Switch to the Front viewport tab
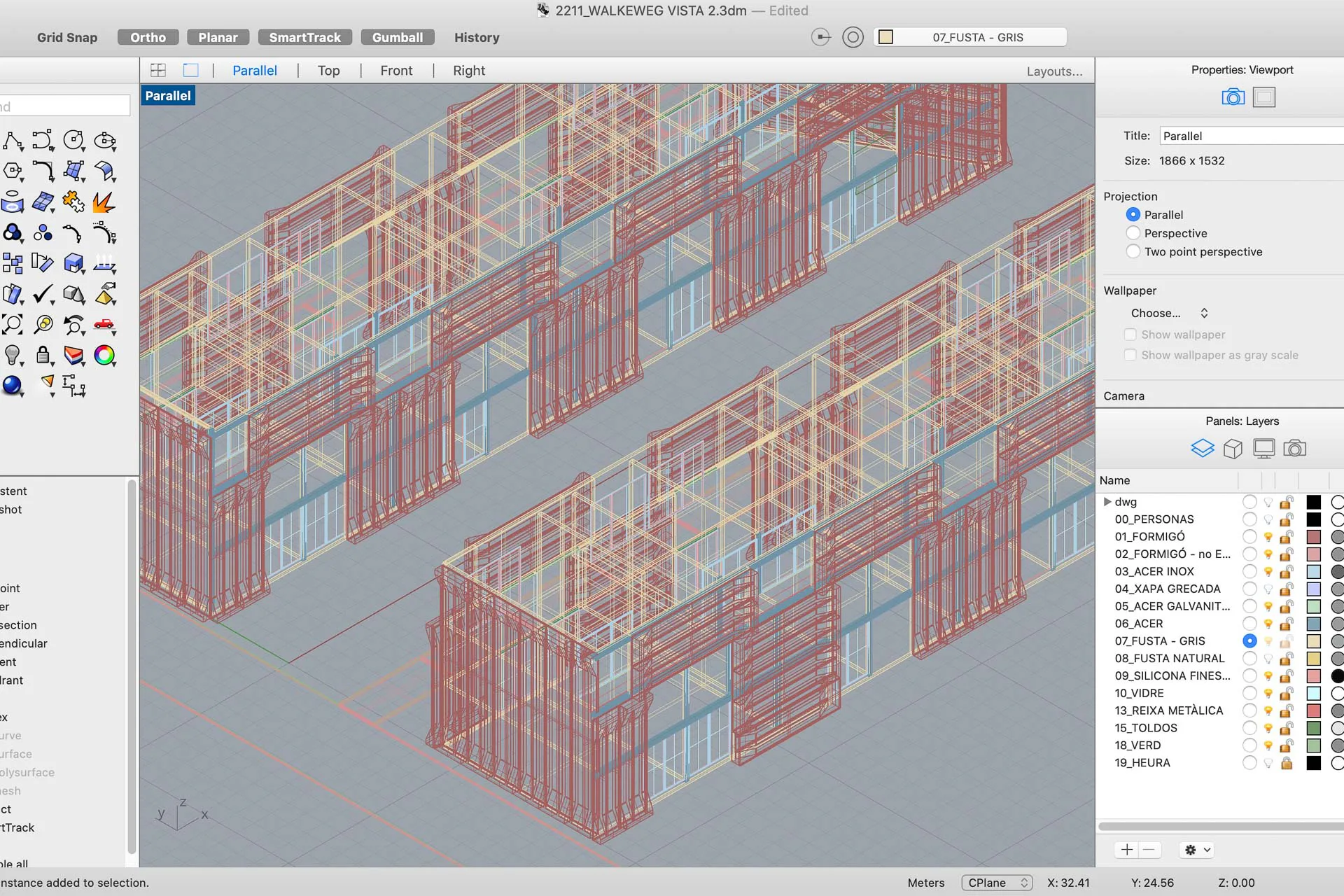1344x896 pixels. pos(396,71)
